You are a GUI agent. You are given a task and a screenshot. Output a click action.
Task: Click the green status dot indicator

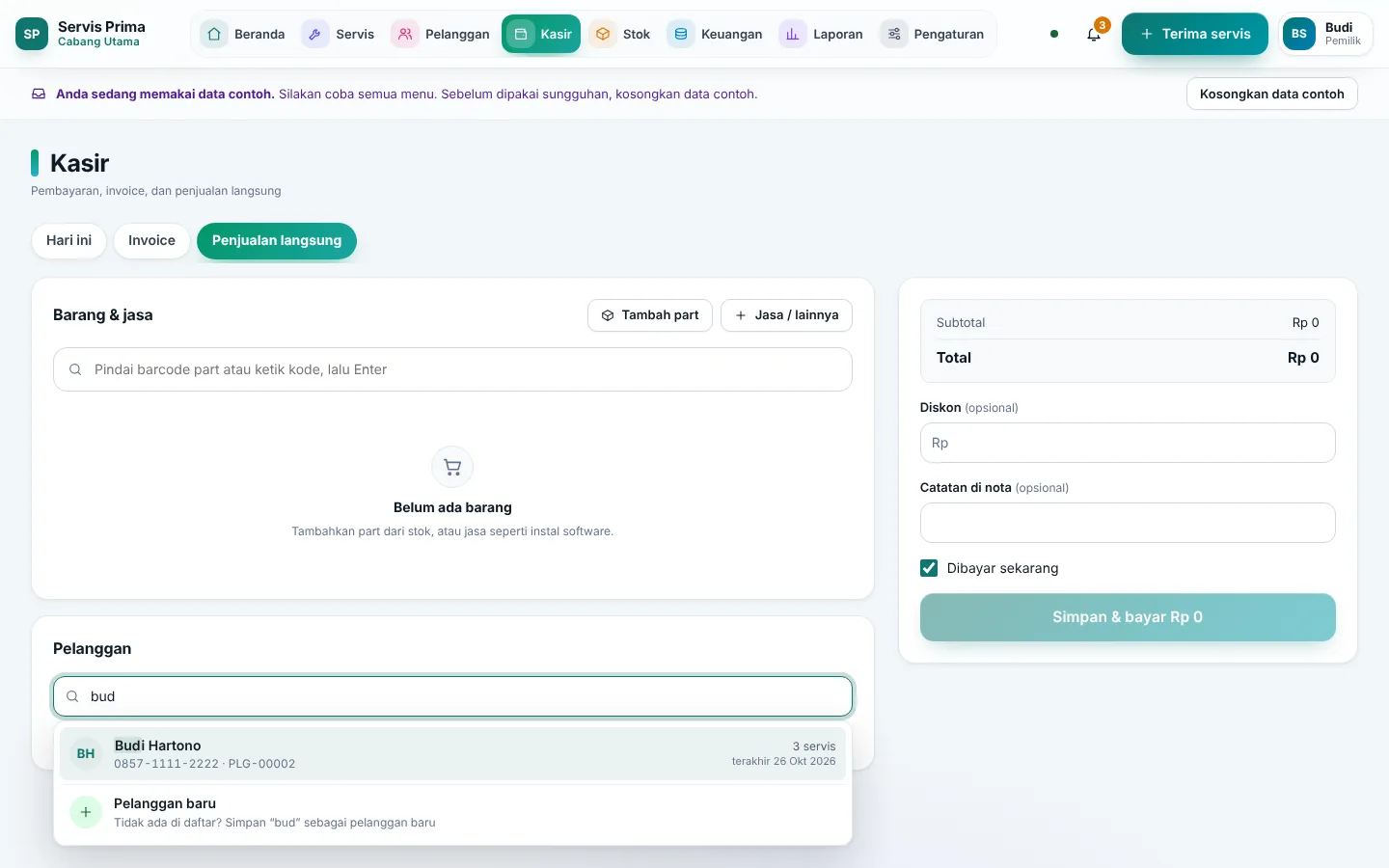click(x=1054, y=34)
